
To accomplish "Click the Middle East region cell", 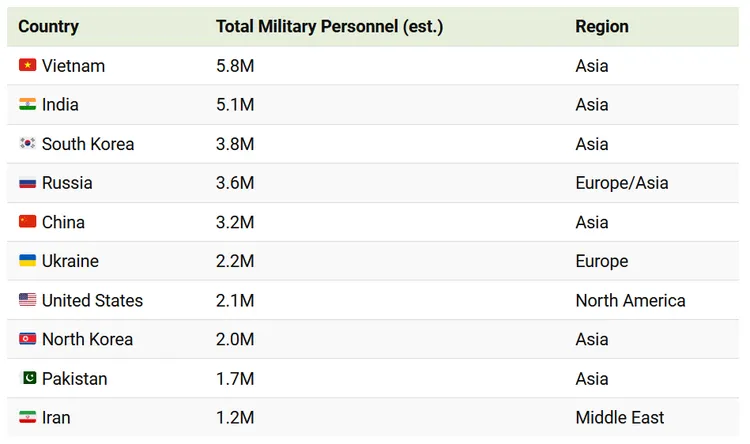I will point(619,418).
